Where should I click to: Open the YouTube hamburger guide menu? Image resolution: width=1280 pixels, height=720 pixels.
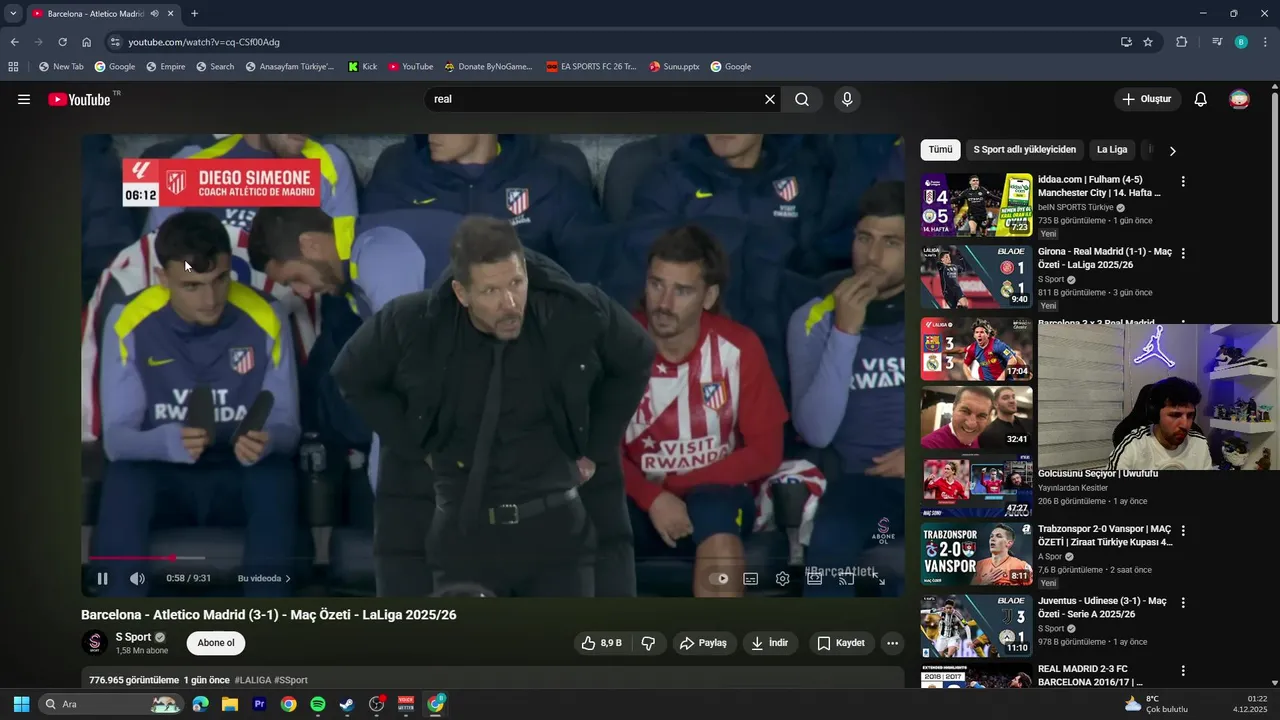(x=24, y=99)
